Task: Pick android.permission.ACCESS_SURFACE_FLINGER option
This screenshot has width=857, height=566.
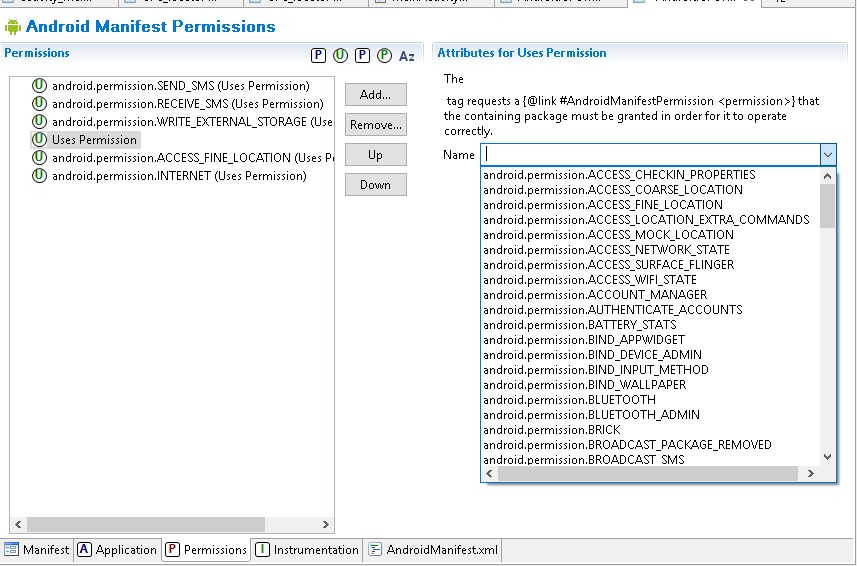Action: pos(608,265)
